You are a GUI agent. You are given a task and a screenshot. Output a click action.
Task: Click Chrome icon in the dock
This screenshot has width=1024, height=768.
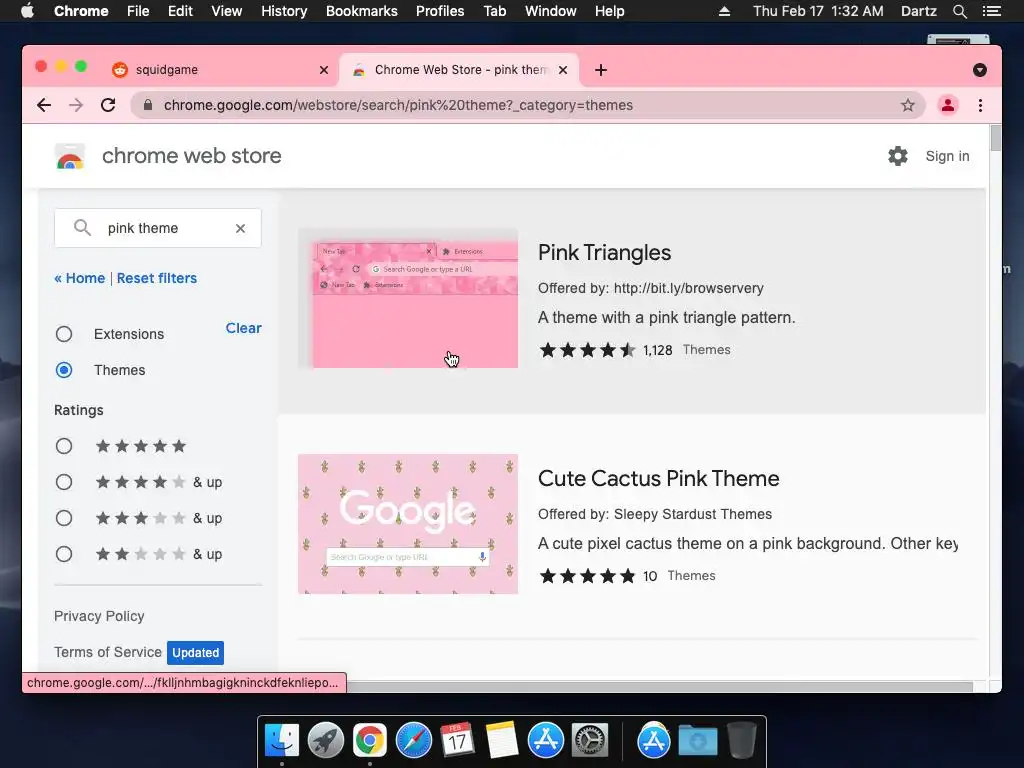(370, 741)
